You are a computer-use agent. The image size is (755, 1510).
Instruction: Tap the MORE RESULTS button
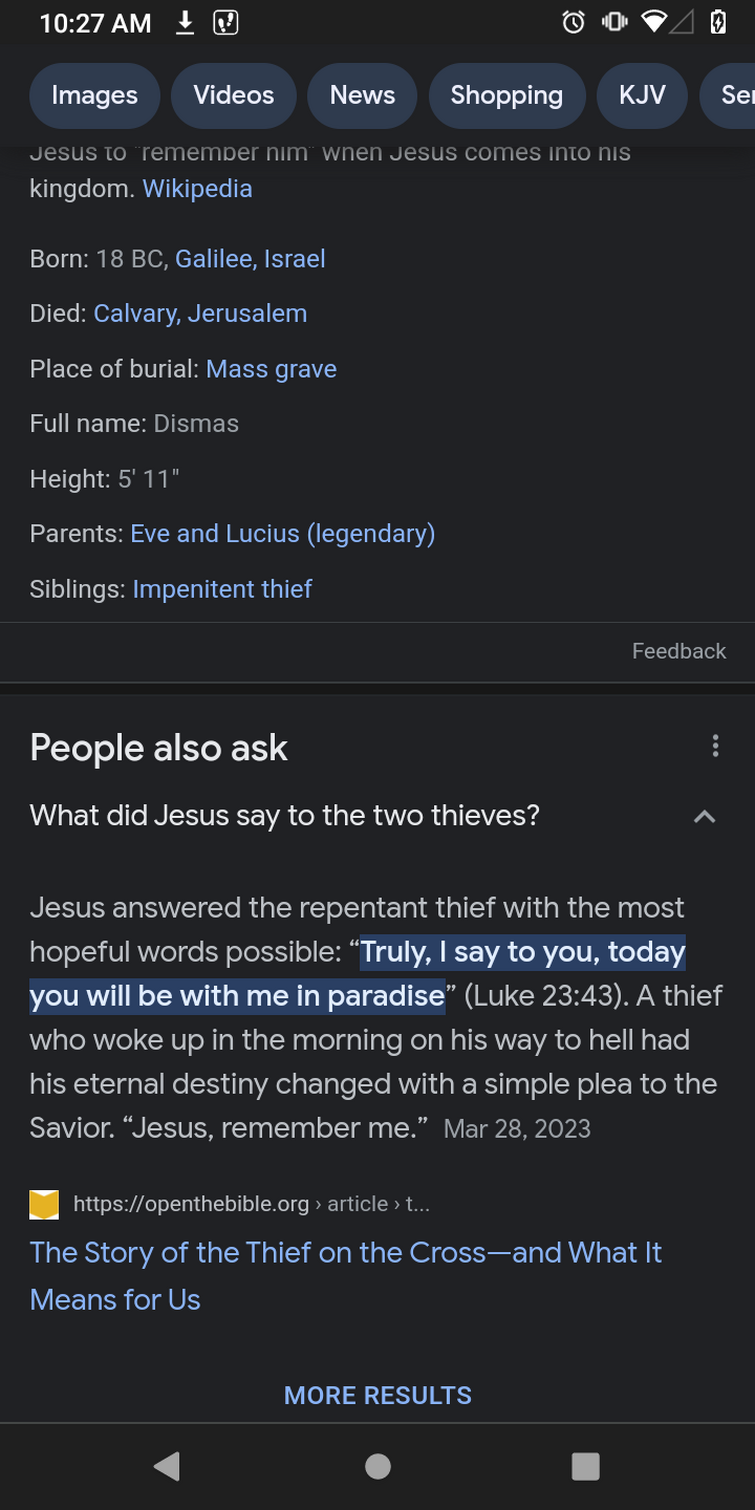(x=378, y=1395)
